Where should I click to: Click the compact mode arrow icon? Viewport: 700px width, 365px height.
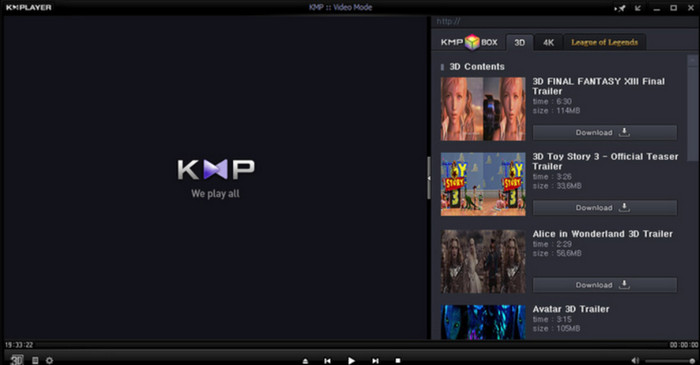click(638, 8)
